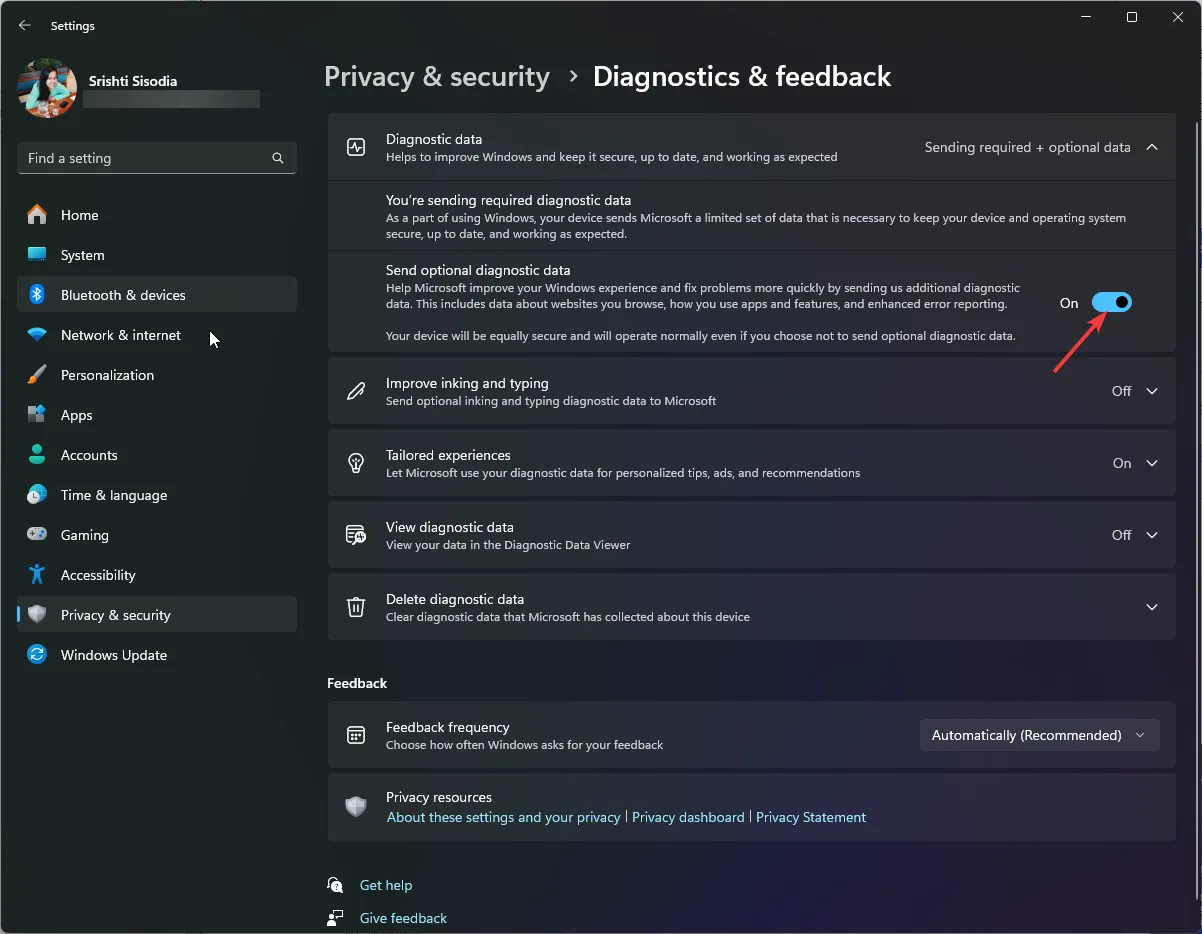Click the user profile picture
Screen dimensions: 1202x934
(x=48, y=89)
